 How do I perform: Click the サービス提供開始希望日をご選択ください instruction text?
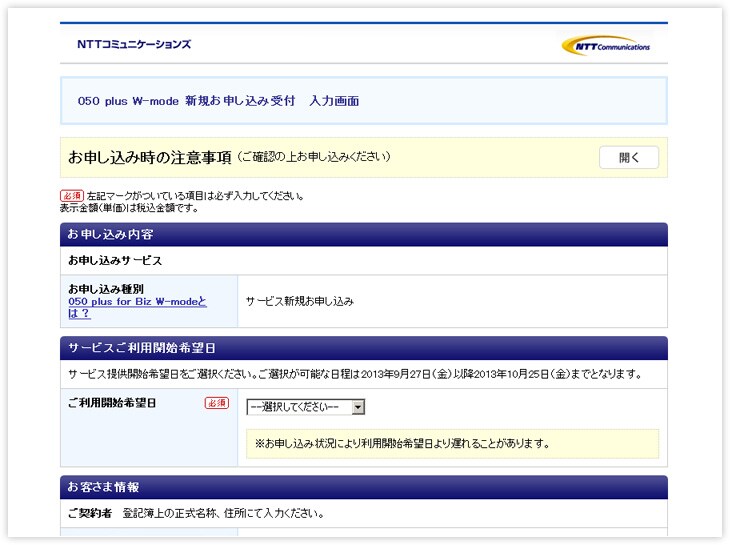click(355, 374)
